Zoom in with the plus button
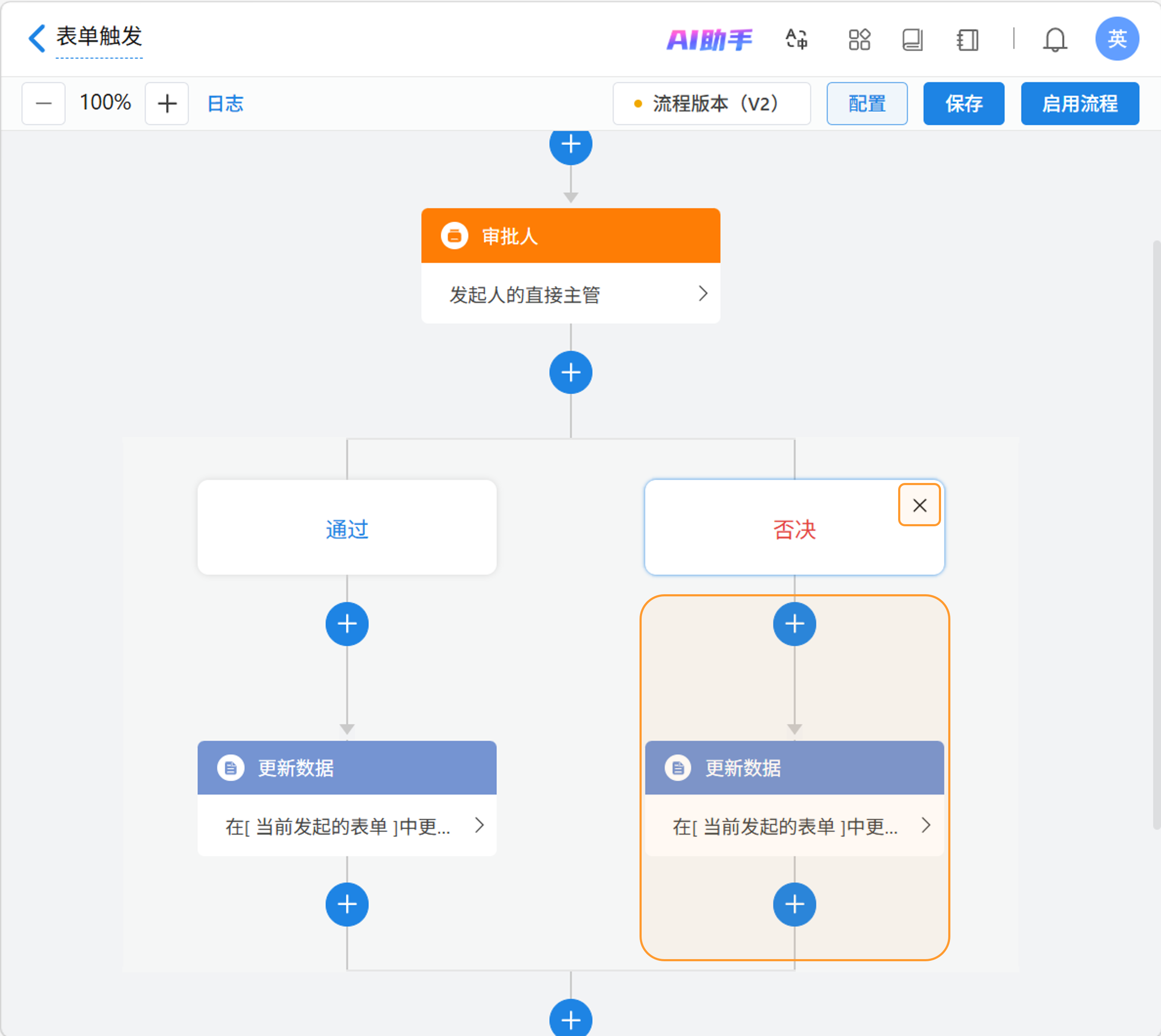The height and width of the screenshot is (1036, 1161). pyautogui.click(x=167, y=104)
